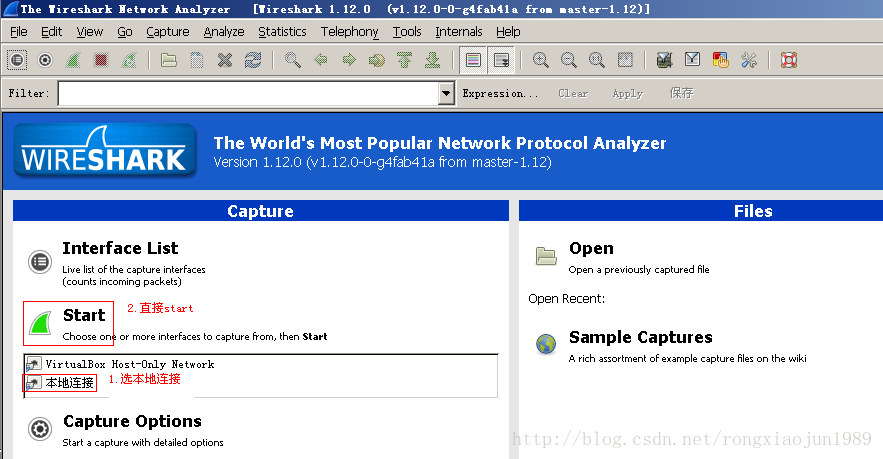Click the Sample Captures globe icon

546,344
